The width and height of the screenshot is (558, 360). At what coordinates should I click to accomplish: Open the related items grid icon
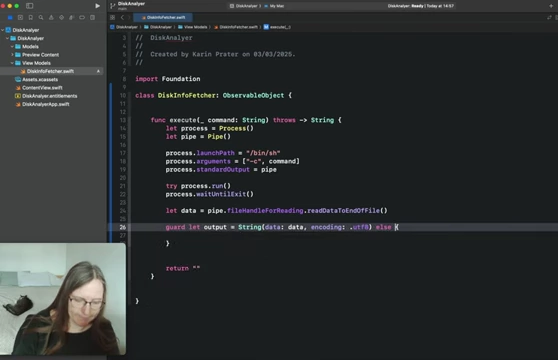(112, 17)
